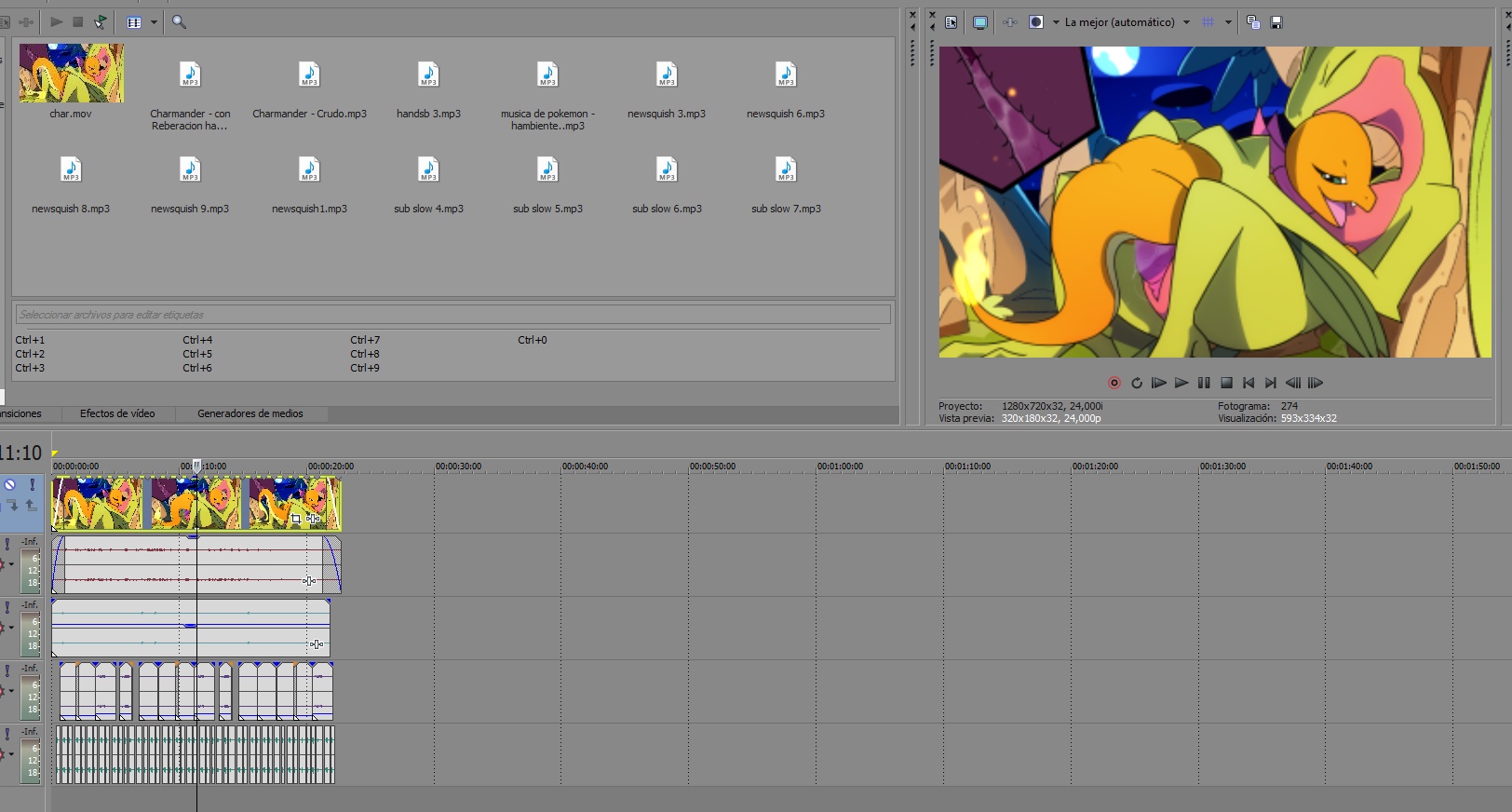Select sub slow 7.mp3 file icon
The width and height of the screenshot is (1512, 812).
point(786,169)
